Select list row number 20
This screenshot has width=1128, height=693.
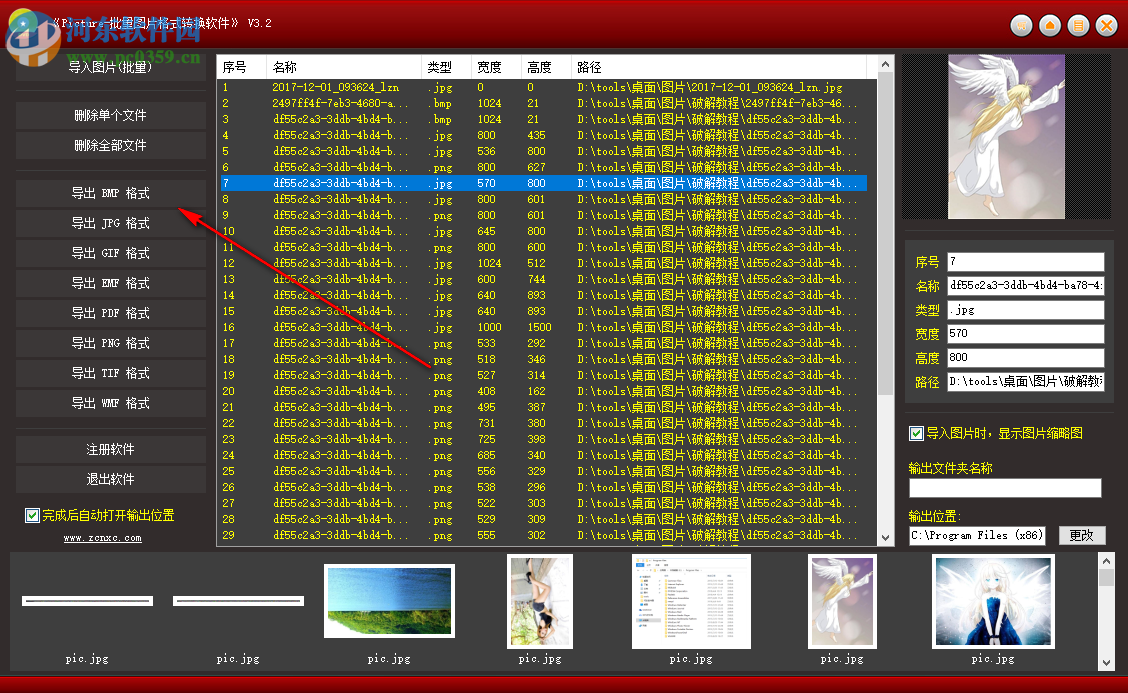coord(544,391)
